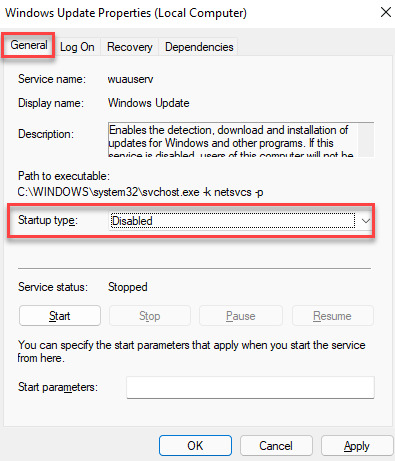Click the Start service button

[x=60, y=316]
